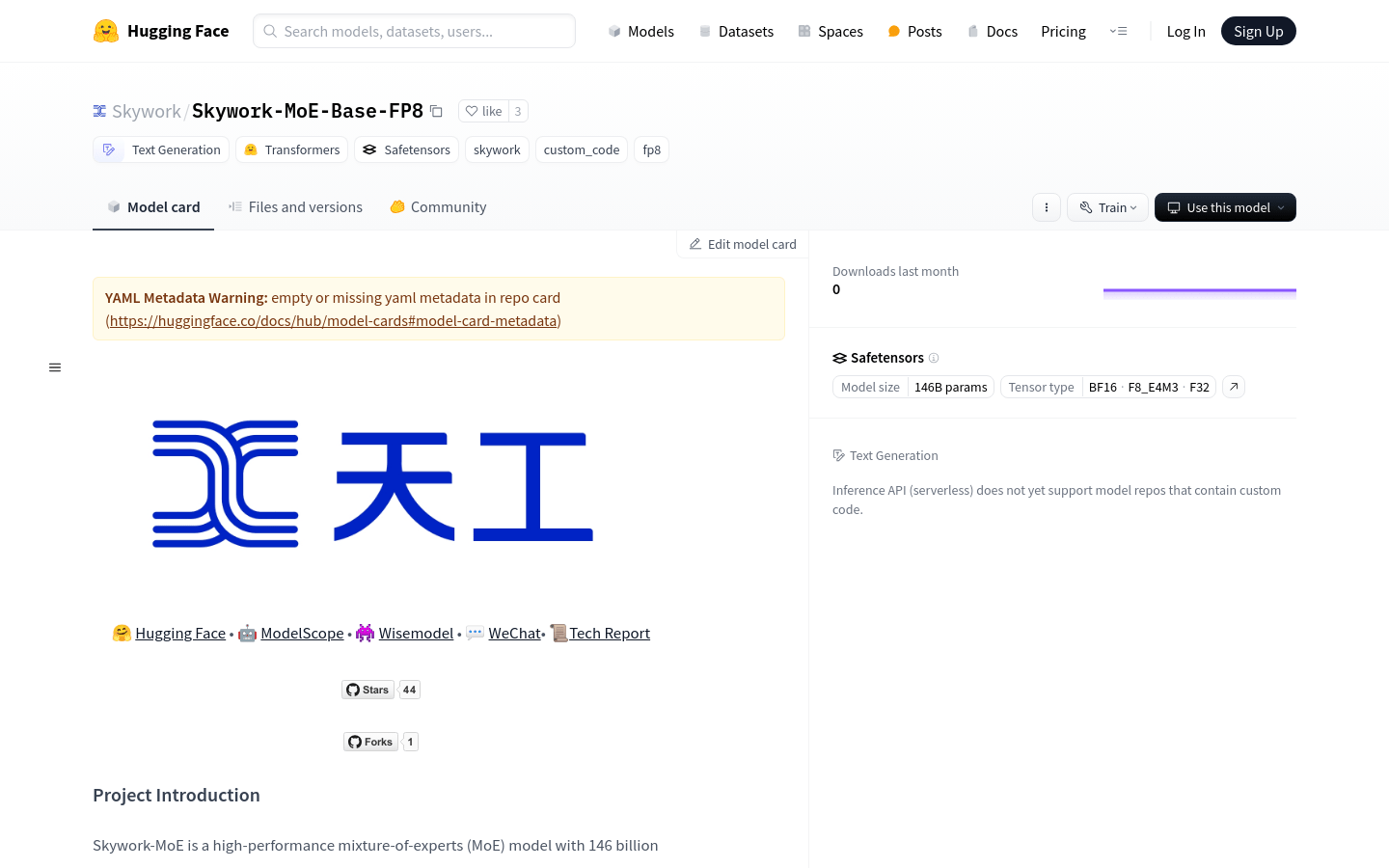Expand the Train dropdown
The image size is (1389, 868).
pos(1107,207)
